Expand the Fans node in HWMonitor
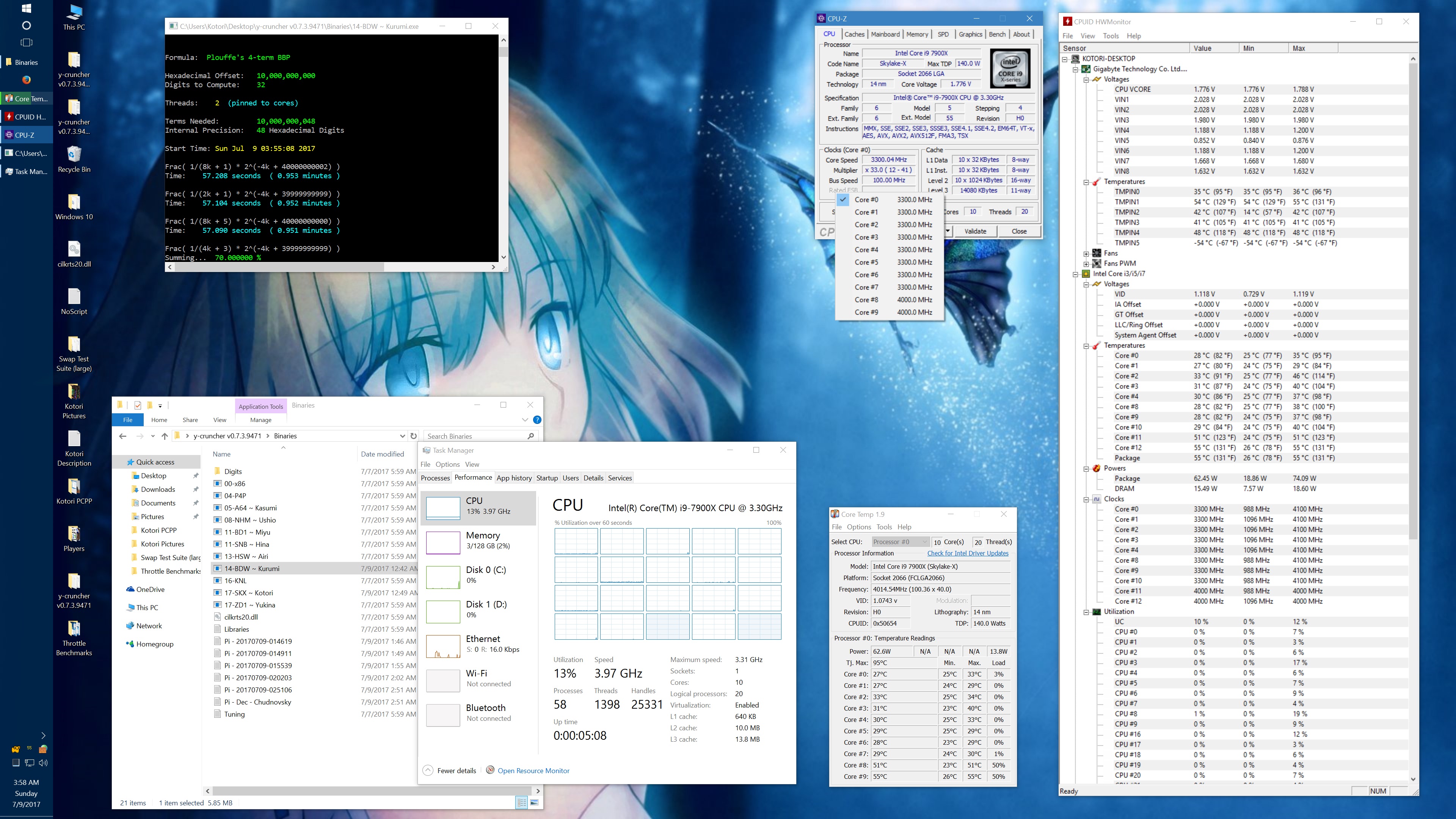This screenshot has height=819, width=1456. point(1086,253)
